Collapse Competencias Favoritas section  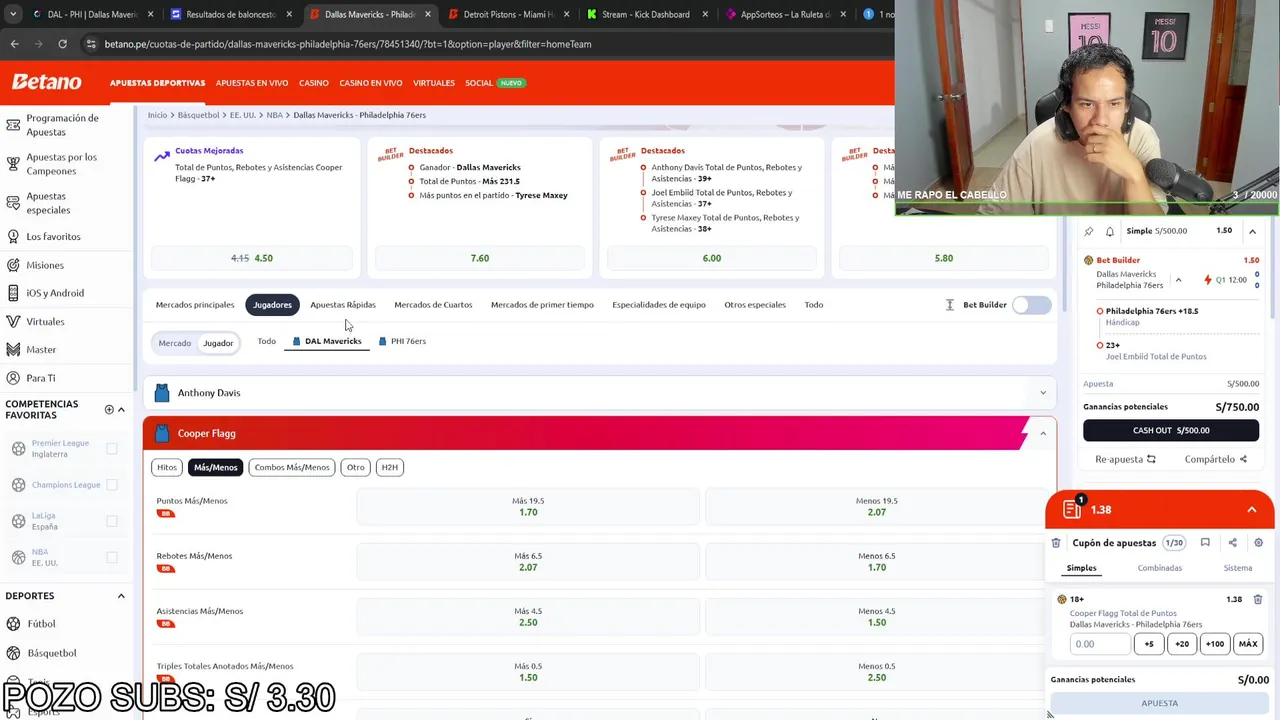(x=121, y=409)
